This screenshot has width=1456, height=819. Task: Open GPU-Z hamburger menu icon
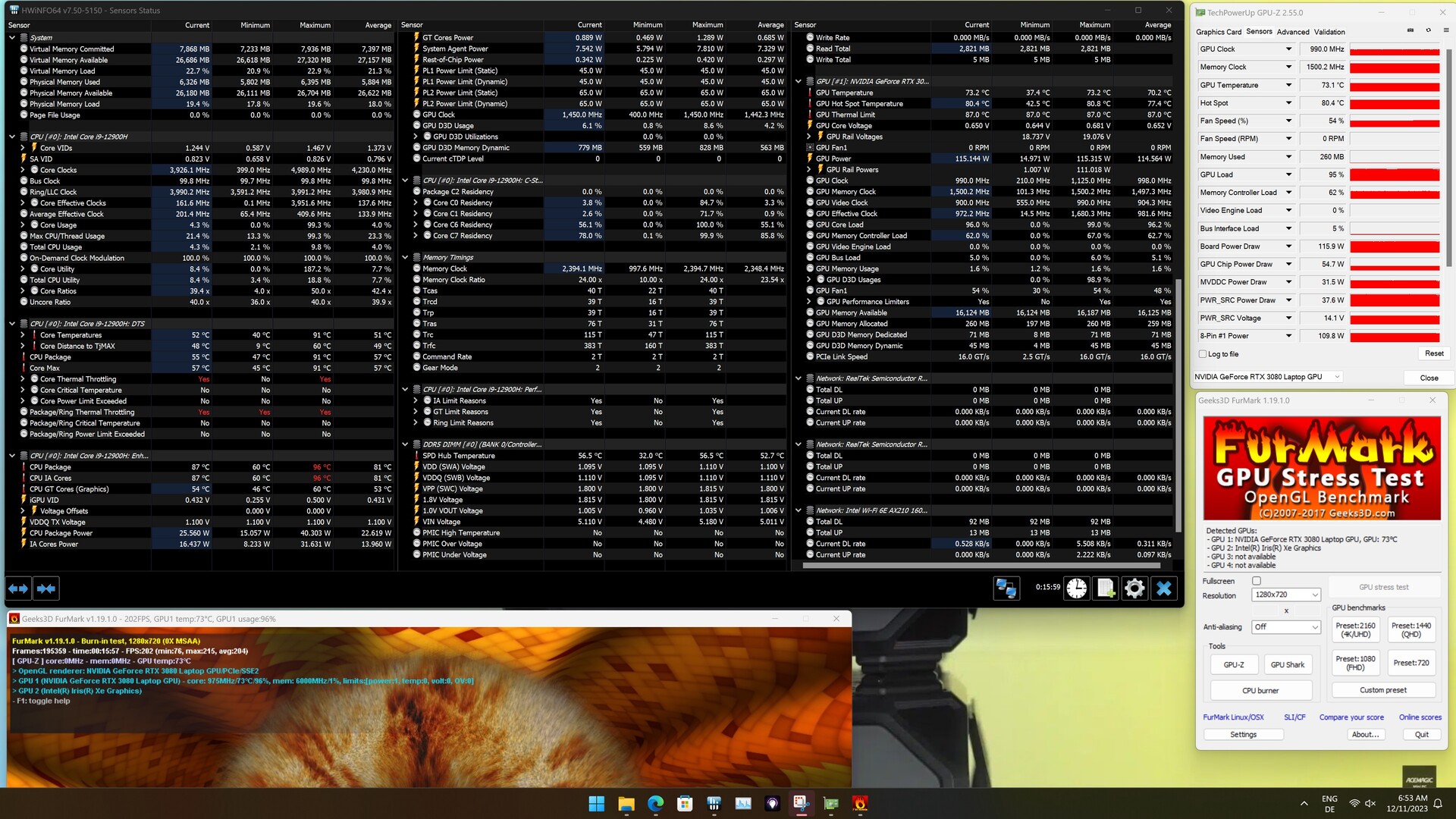click(1446, 30)
